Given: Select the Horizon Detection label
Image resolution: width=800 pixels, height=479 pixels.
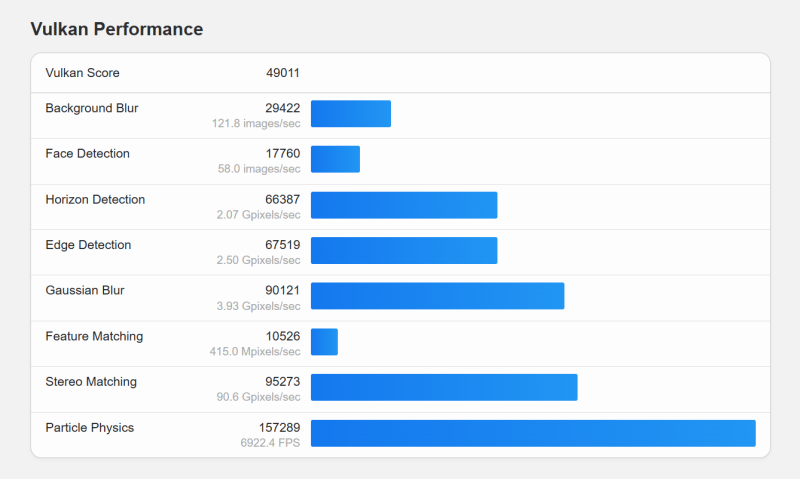Looking at the screenshot, I should click(x=95, y=199).
